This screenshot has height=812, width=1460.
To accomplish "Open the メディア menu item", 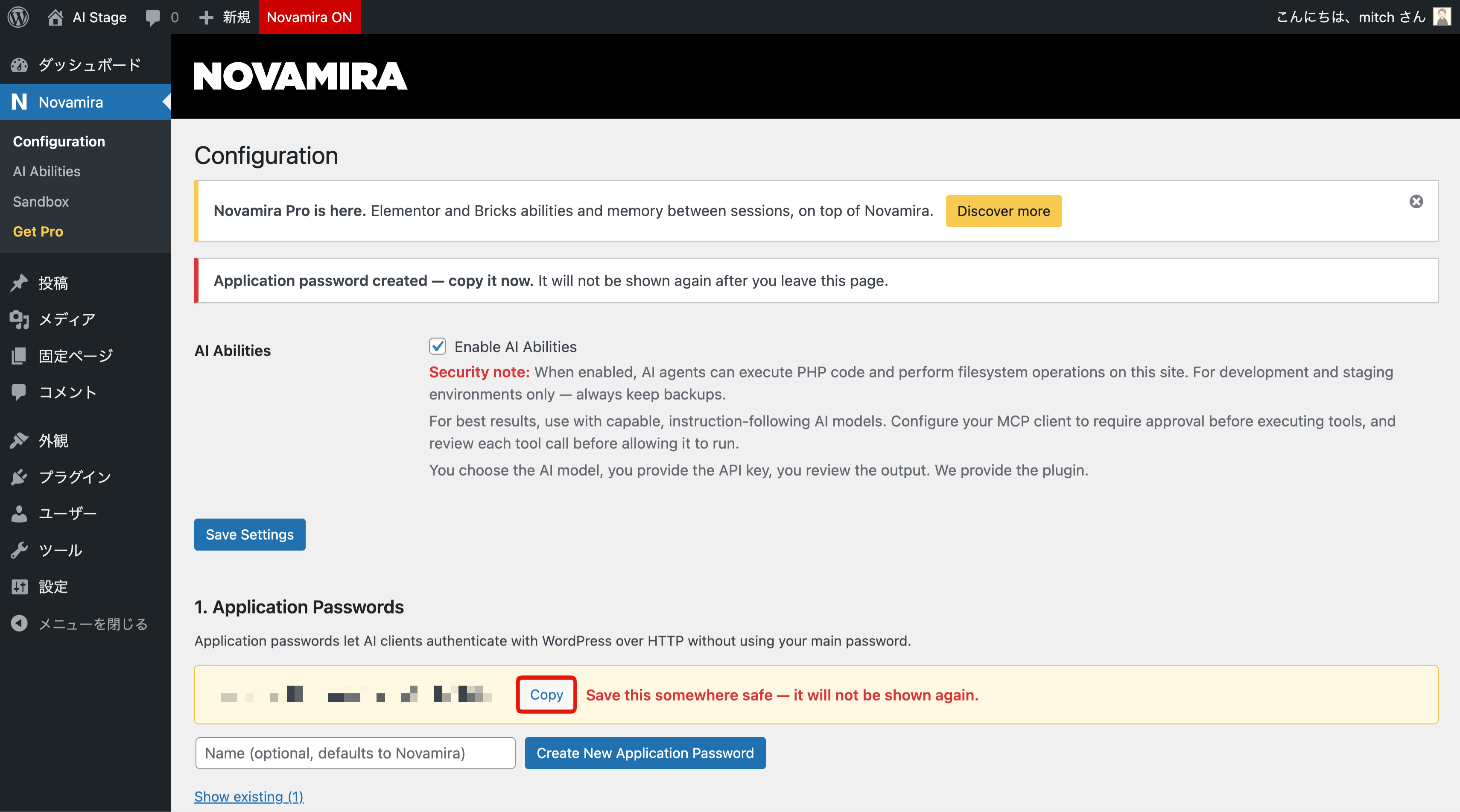I will (x=85, y=320).
